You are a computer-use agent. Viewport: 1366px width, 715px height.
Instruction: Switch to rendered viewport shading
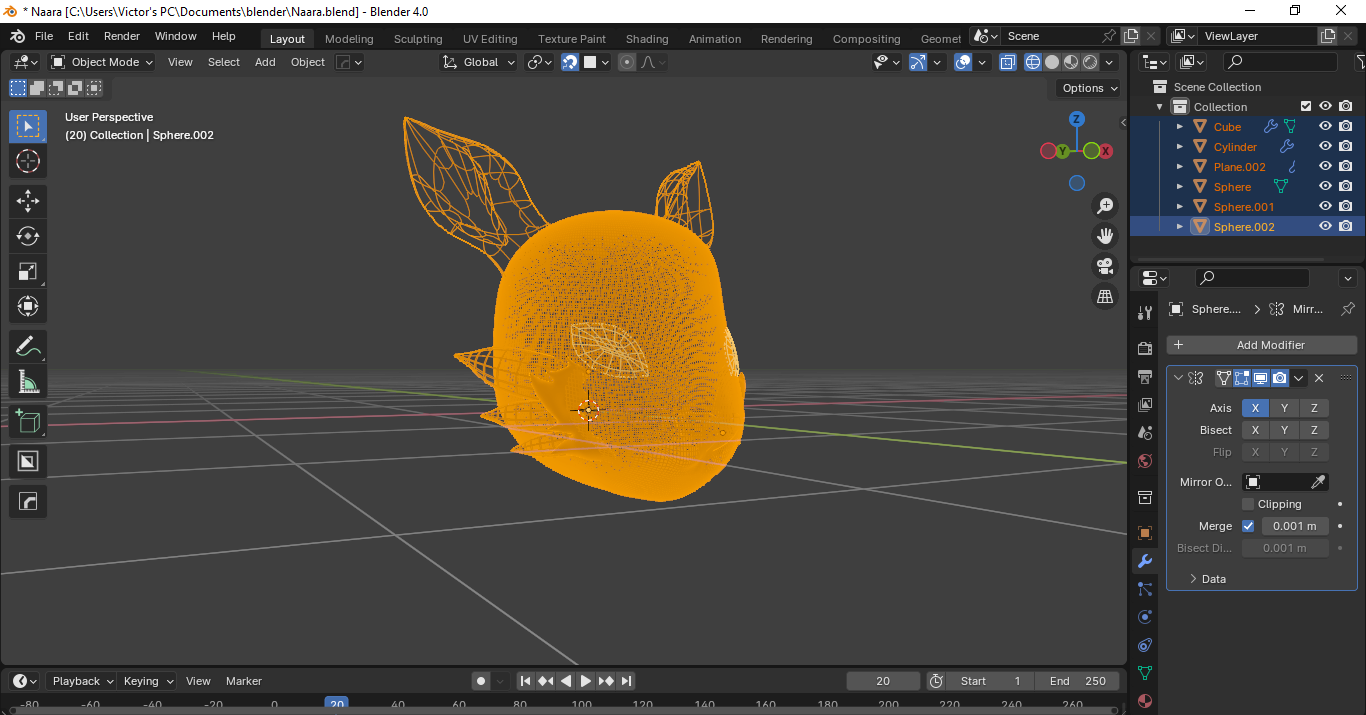1090,62
